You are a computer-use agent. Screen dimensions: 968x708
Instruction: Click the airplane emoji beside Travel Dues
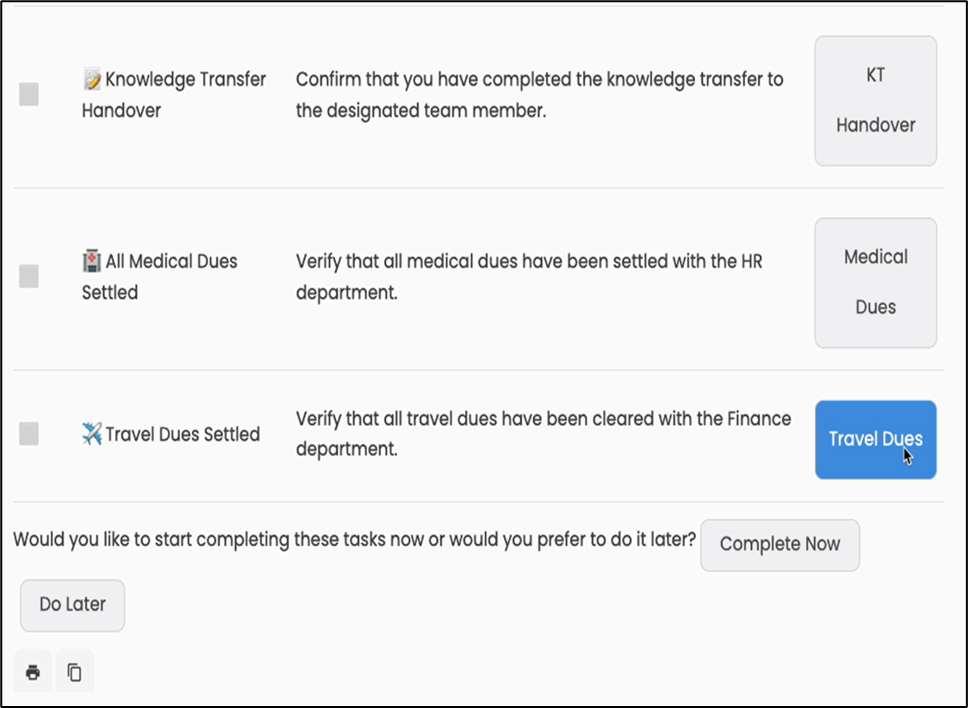pos(92,434)
